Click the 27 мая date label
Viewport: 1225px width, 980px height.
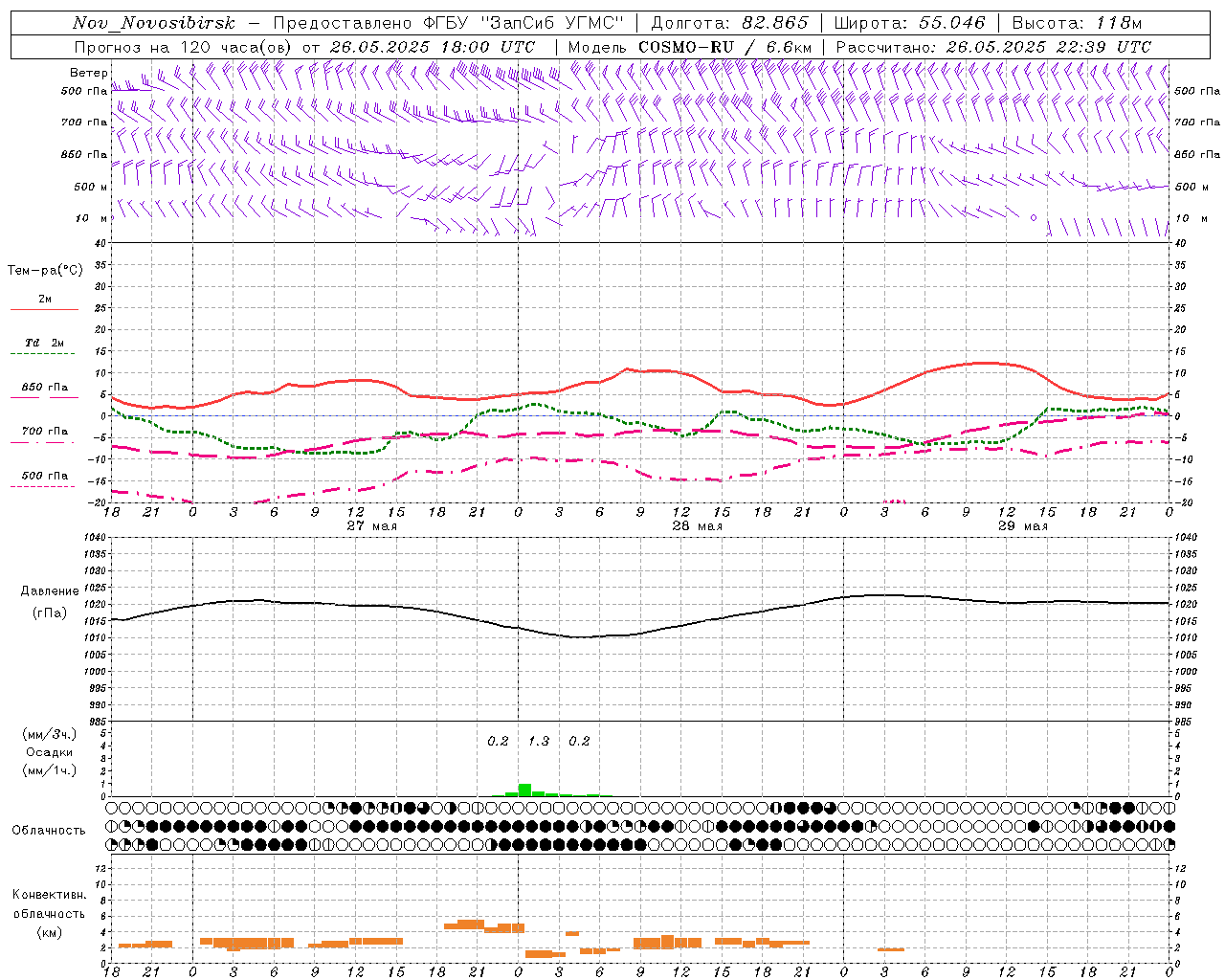[371, 525]
